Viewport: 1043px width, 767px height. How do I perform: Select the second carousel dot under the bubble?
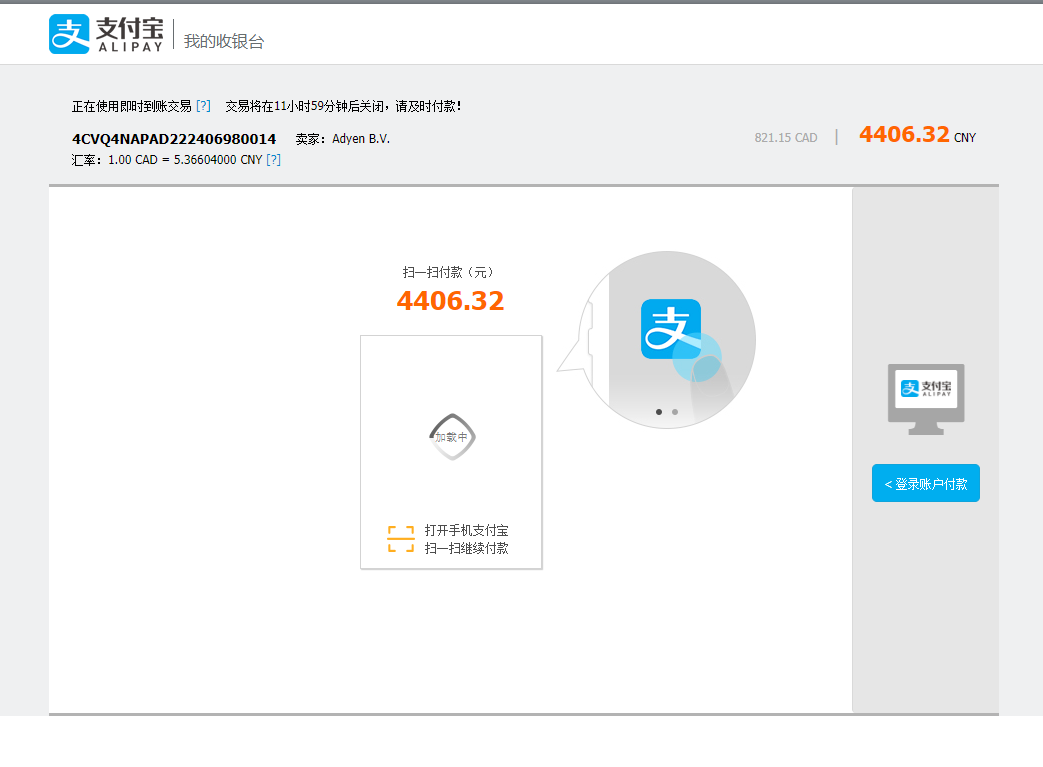coord(673,411)
